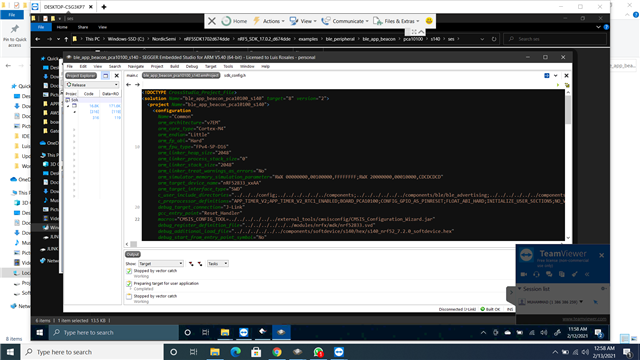Open the Tools menu in SEGGER Embedded Studio

[228, 66]
